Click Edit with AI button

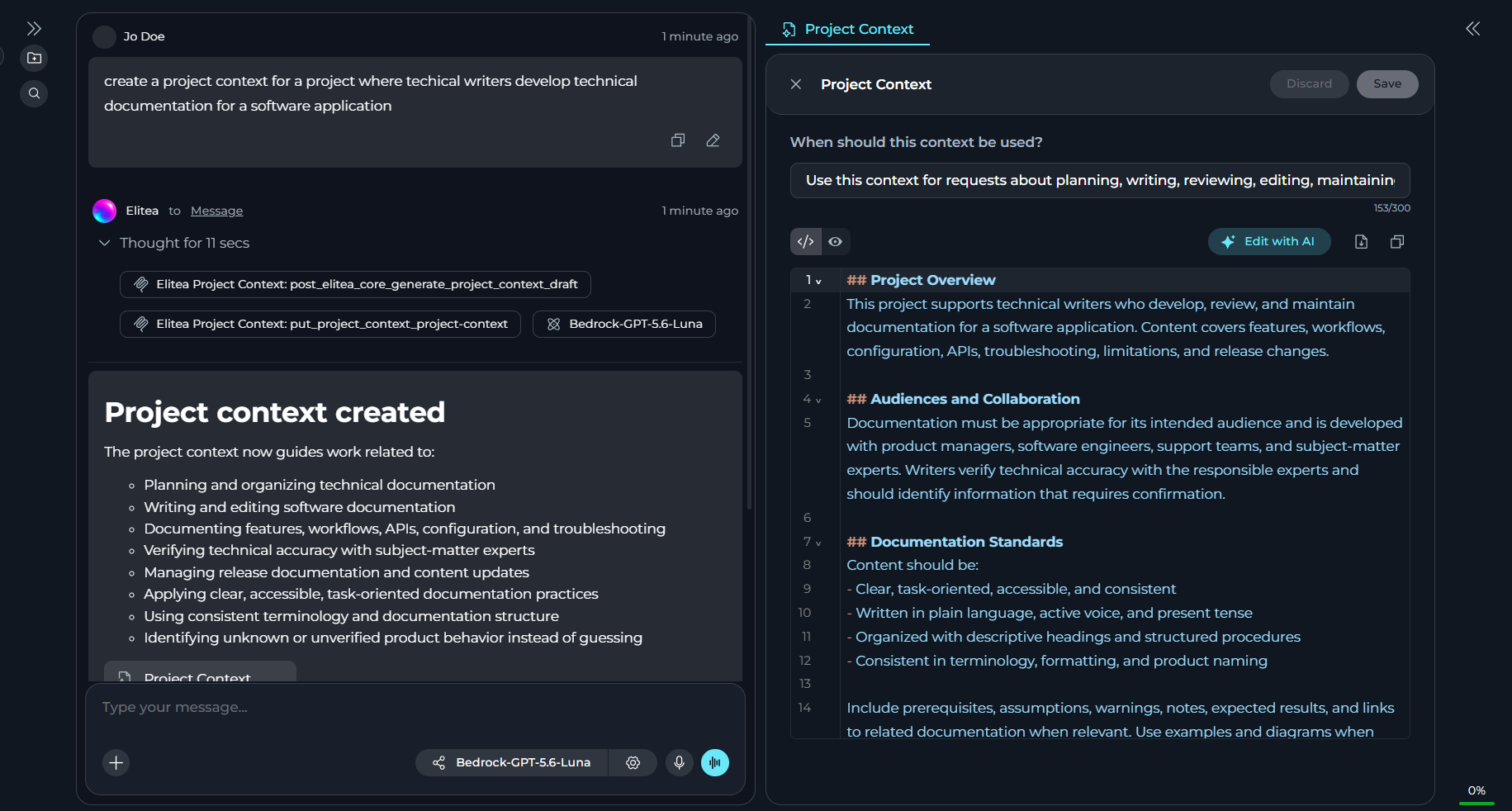point(1269,241)
